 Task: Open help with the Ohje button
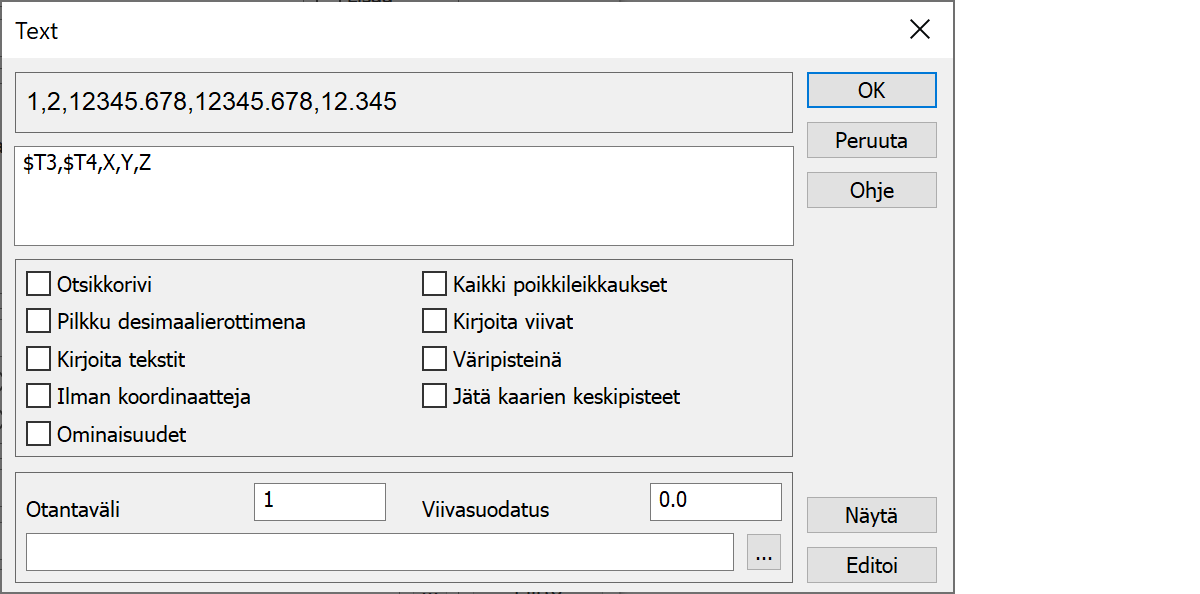point(871,190)
